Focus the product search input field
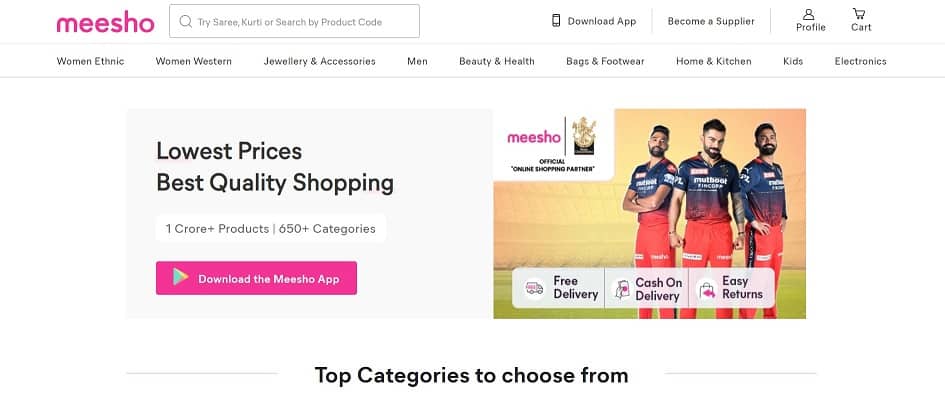The height and width of the screenshot is (412, 945). pyautogui.click(x=300, y=21)
